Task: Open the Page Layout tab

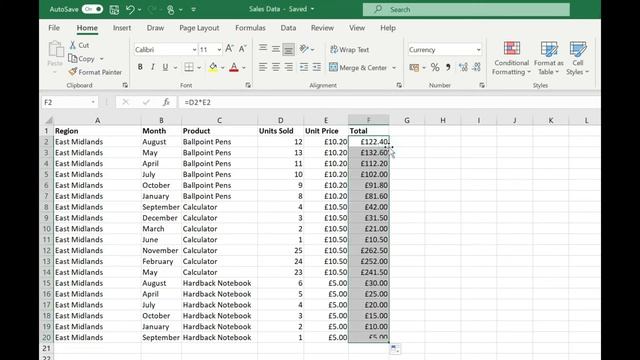Action: pos(199,28)
